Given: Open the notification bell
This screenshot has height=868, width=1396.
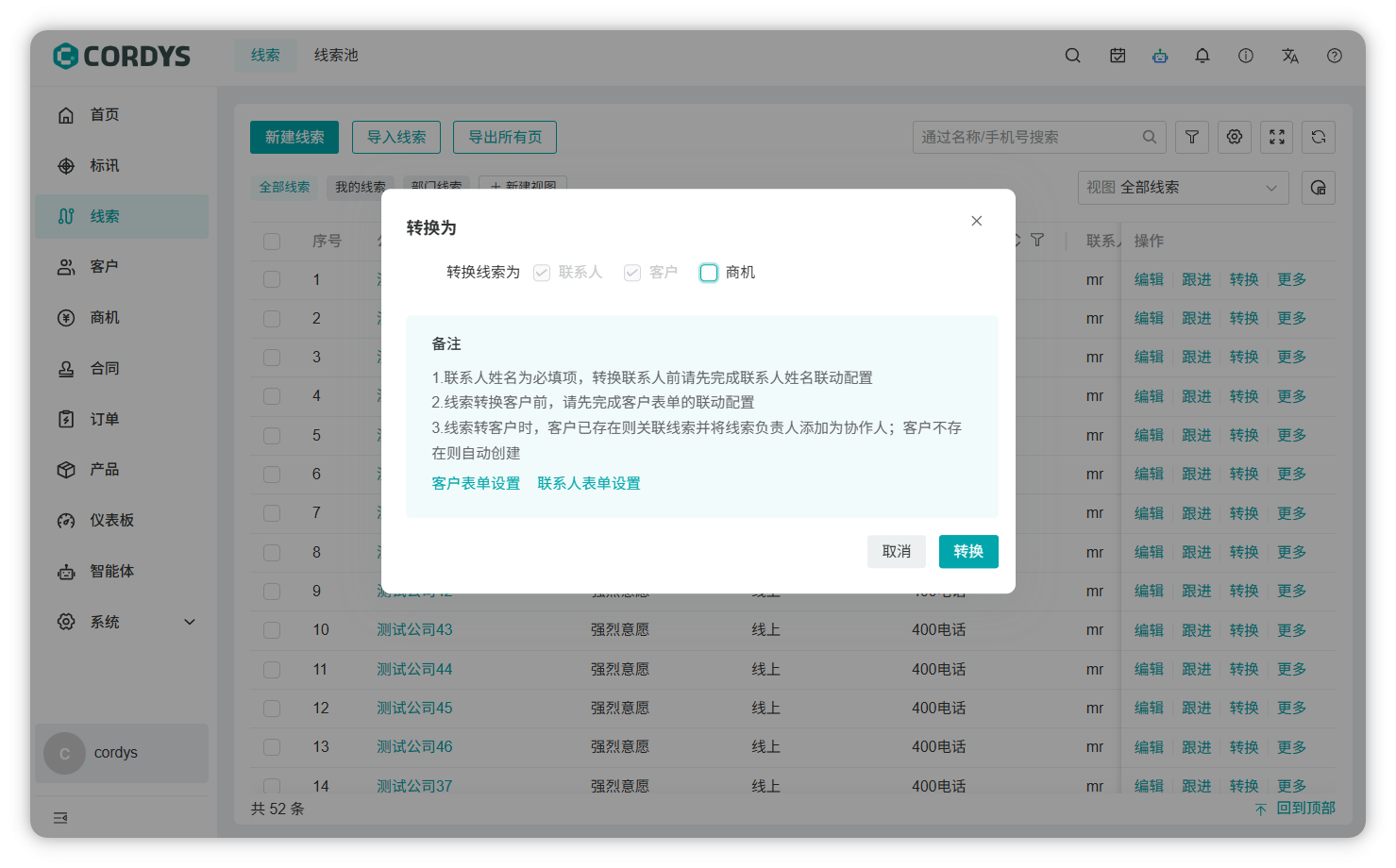Looking at the screenshot, I should tap(1203, 56).
